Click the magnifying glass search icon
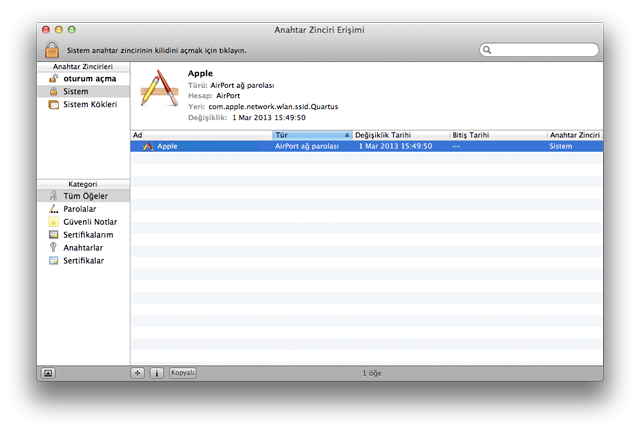 (487, 50)
